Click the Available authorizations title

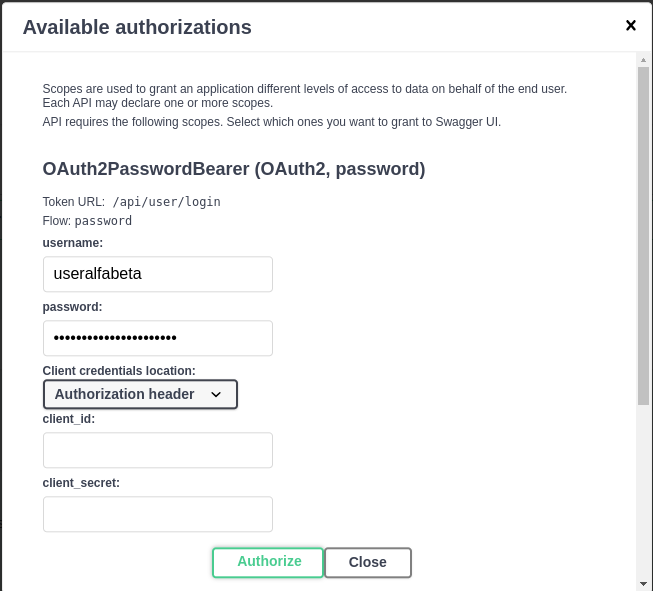click(x=137, y=27)
